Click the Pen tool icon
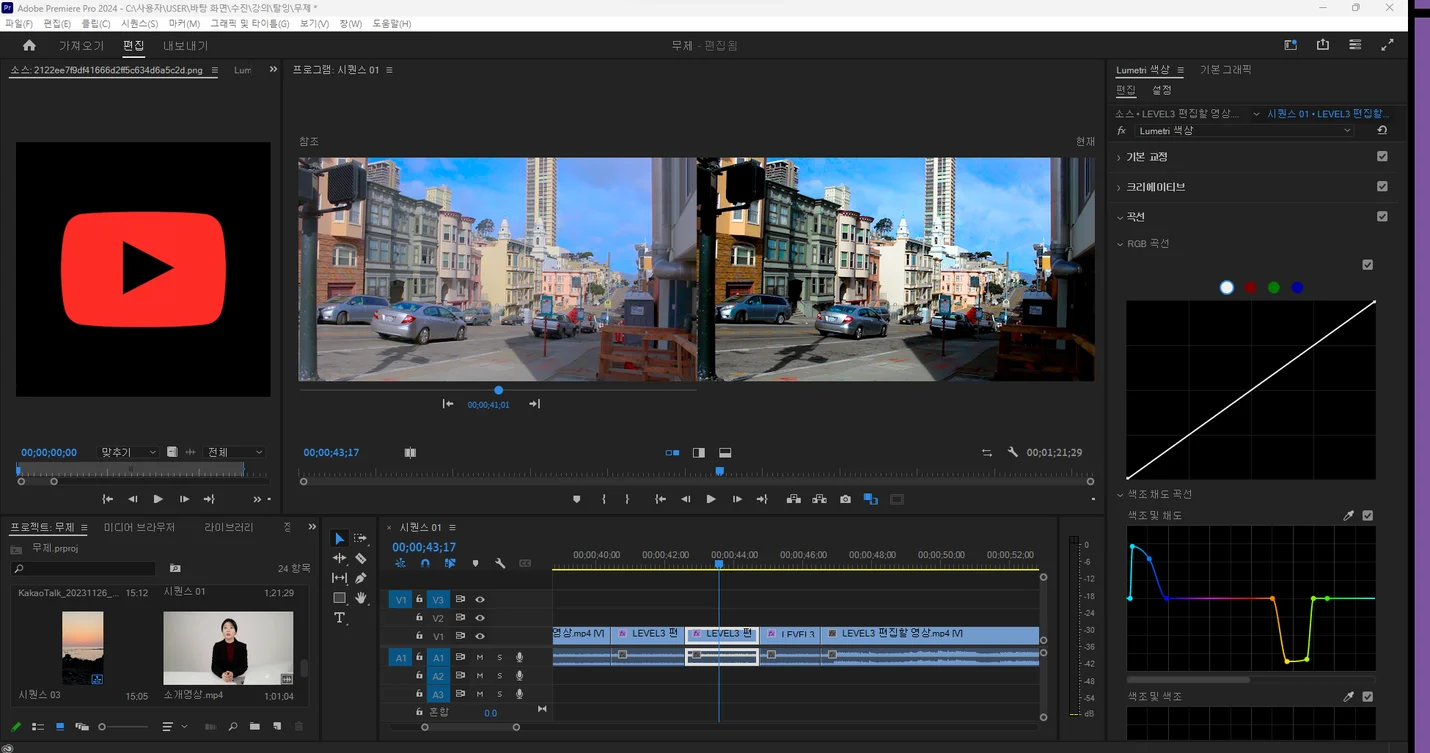This screenshot has width=1430, height=753. pos(361,578)
